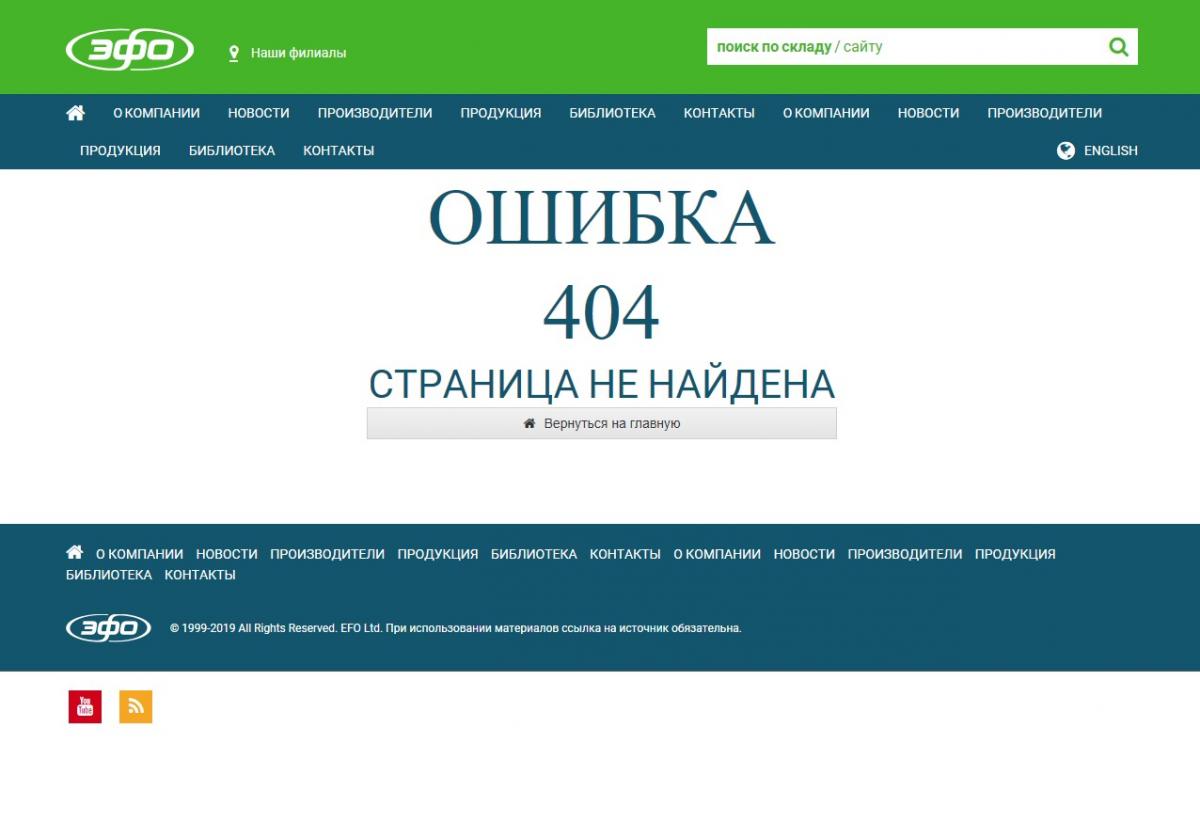
Task: Switch search mode to 'сайту'
Action: 863,47
